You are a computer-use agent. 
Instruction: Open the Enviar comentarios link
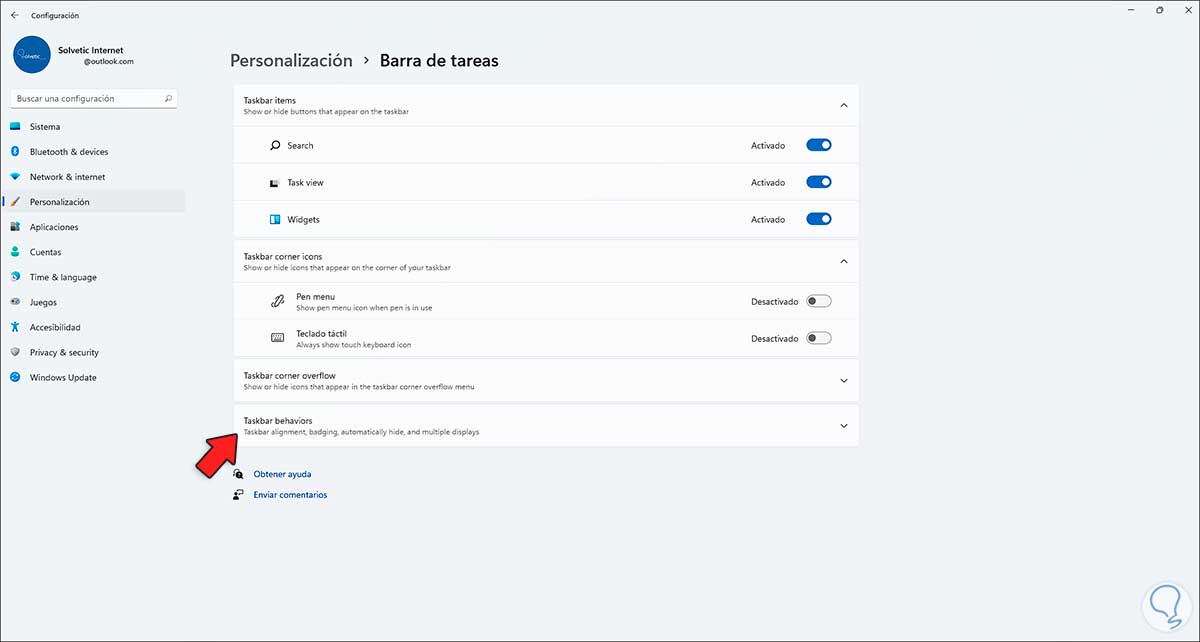click(x=290, y=495)
